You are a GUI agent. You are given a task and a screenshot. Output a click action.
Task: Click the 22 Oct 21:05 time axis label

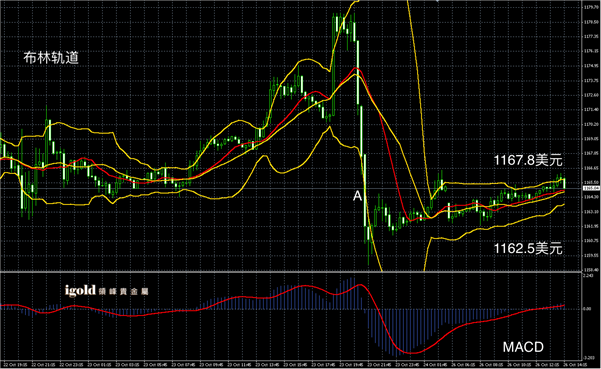(42, 365)
